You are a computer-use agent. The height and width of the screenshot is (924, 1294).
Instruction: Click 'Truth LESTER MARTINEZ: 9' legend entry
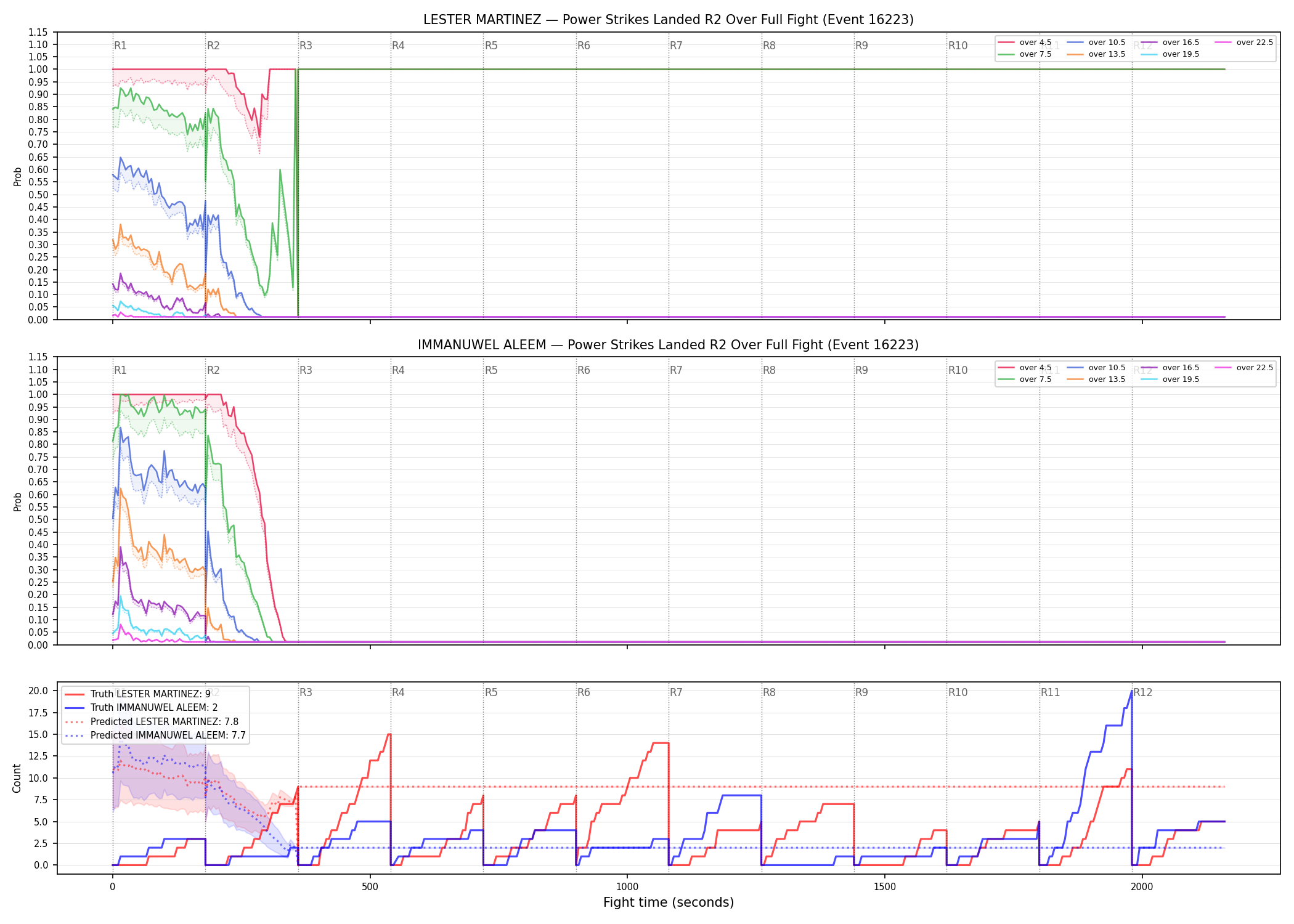(x=137, y=694)
